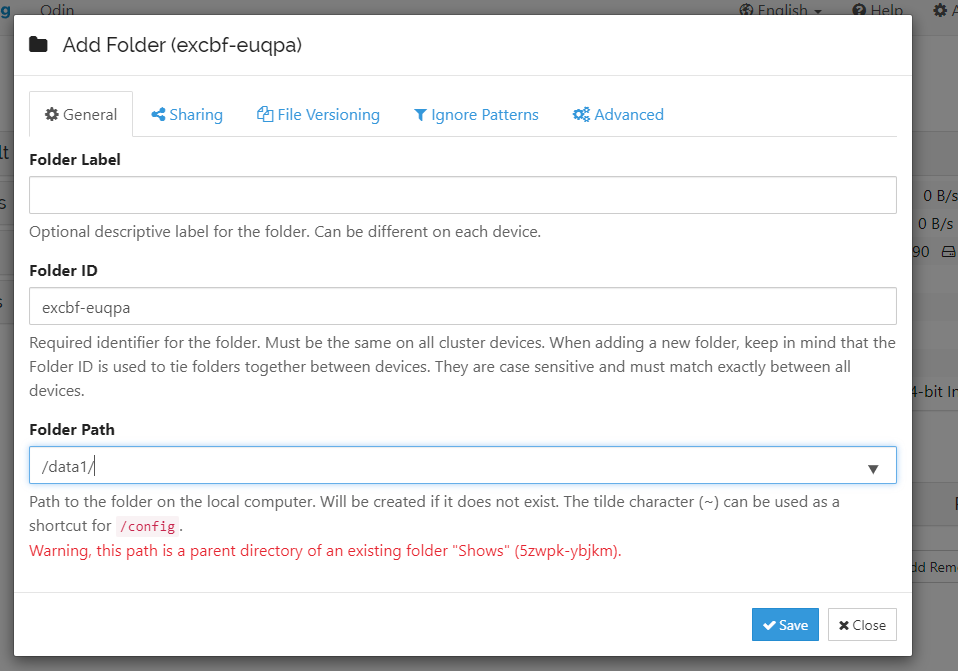Click the gear icon on General tab

tap(52, 114)
